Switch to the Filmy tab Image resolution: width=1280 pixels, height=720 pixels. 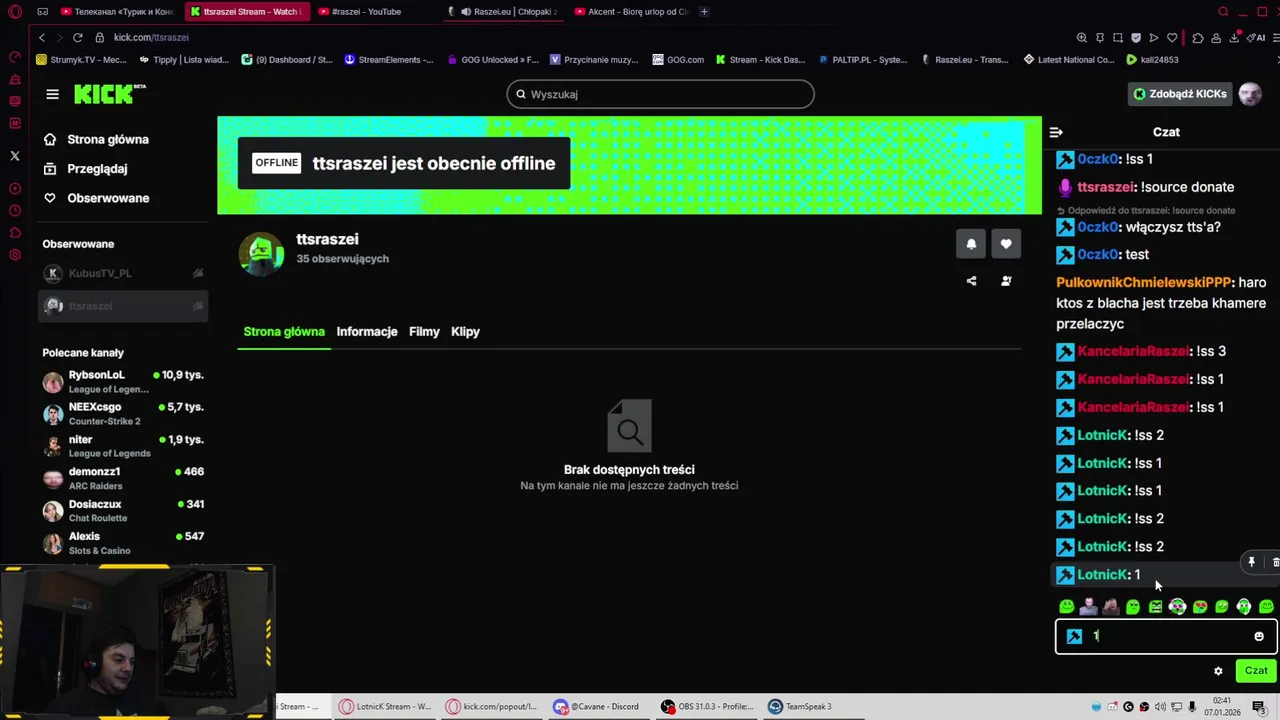(424, 332)
